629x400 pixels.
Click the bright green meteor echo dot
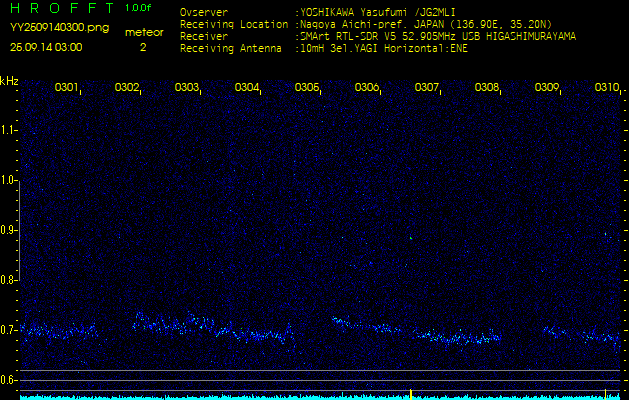point(410,237)
